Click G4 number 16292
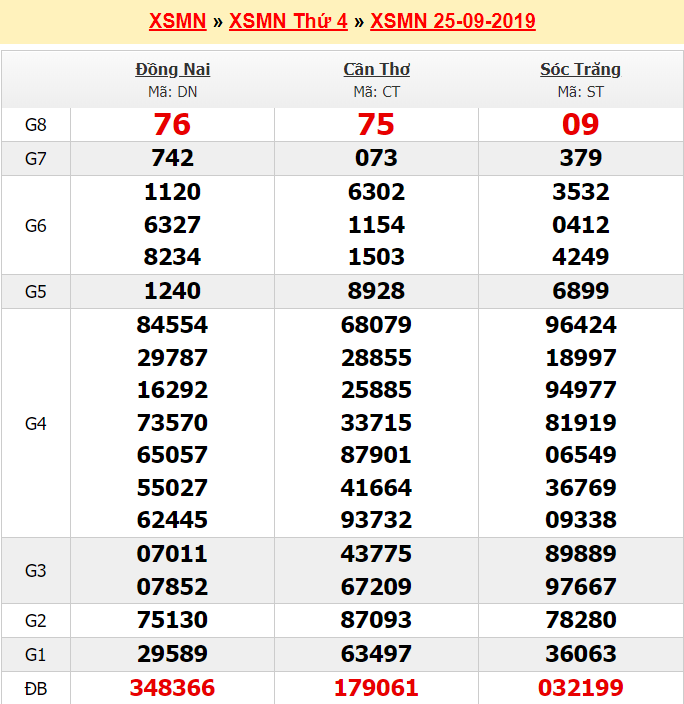The image size is (684, 704). [x=172, y=390]
